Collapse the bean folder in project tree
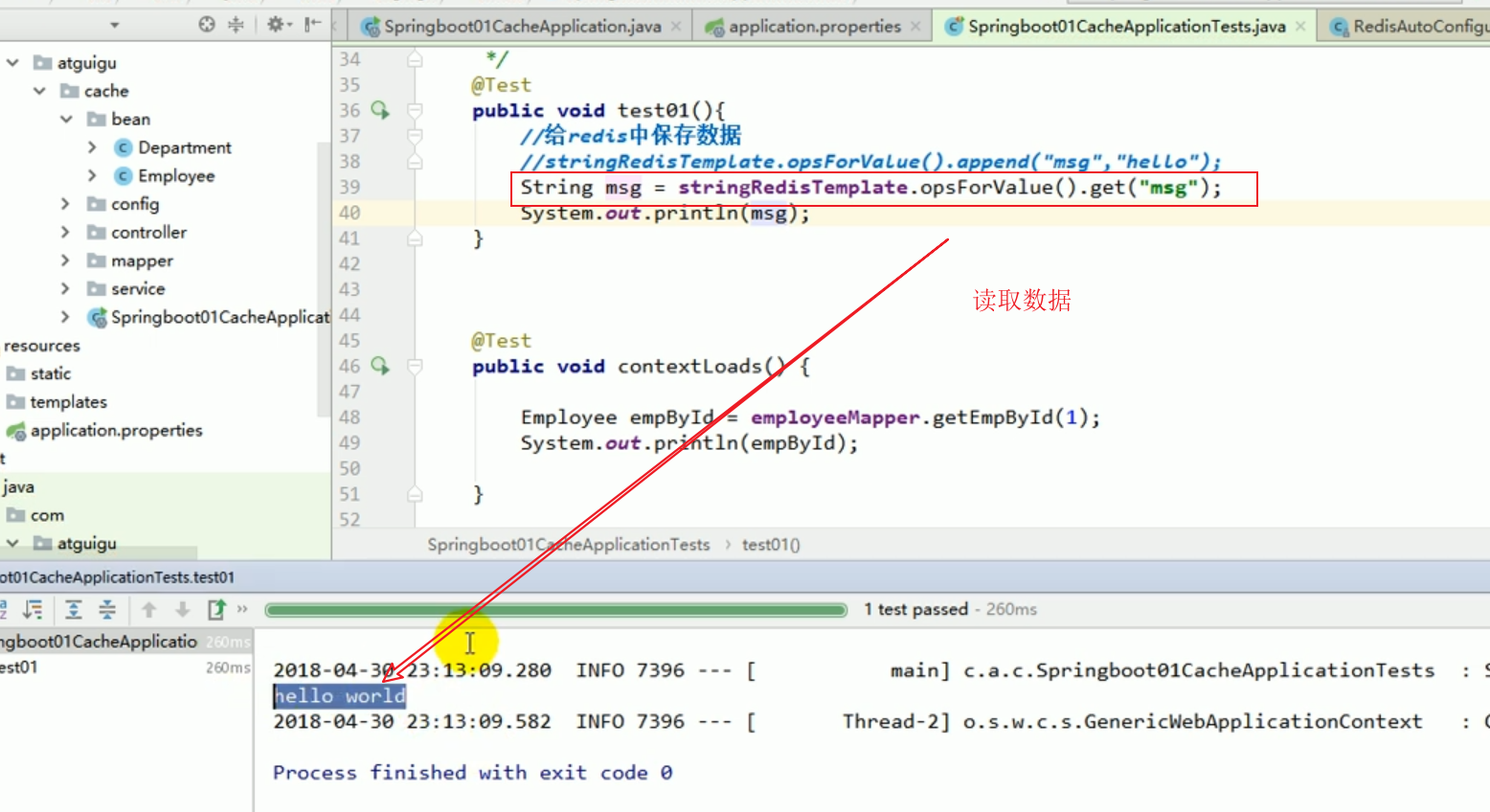Screen dimensions: 1490x812 pos(65,119)
